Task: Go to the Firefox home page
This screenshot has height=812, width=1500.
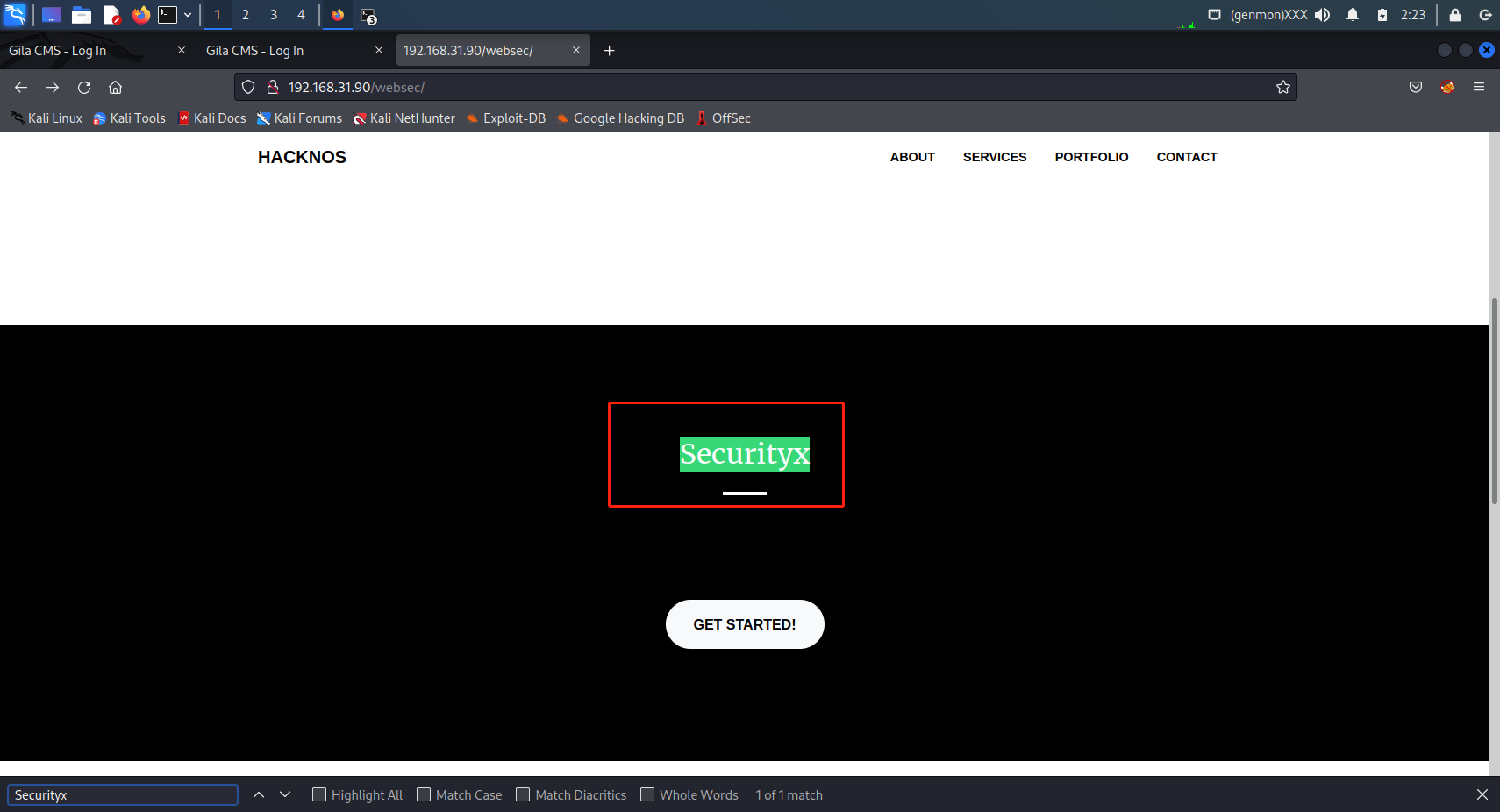Action: pos(116,87)
